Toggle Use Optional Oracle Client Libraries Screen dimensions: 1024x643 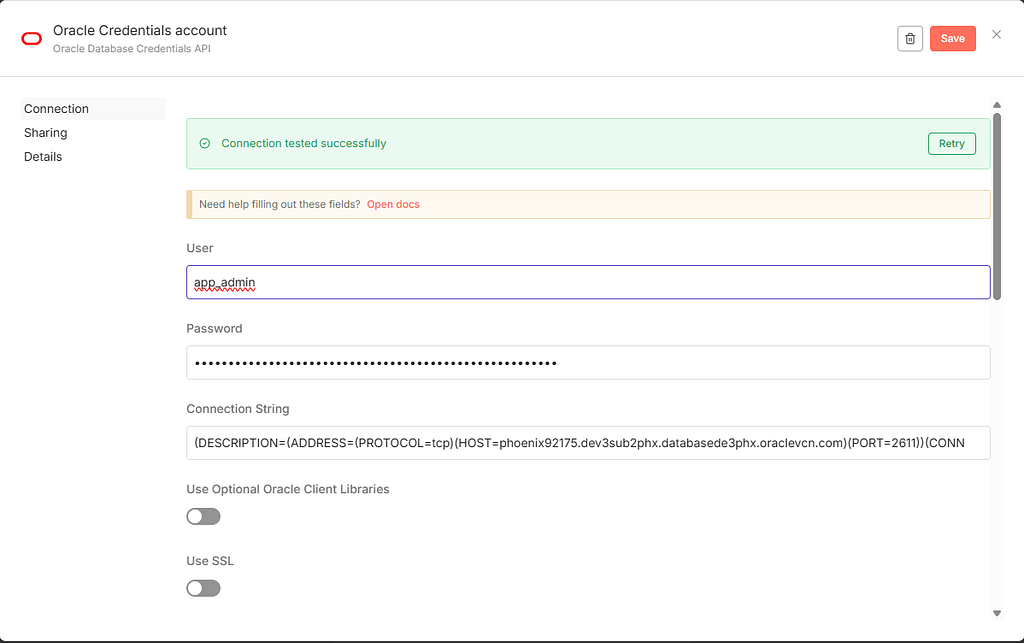click(203, 516)
